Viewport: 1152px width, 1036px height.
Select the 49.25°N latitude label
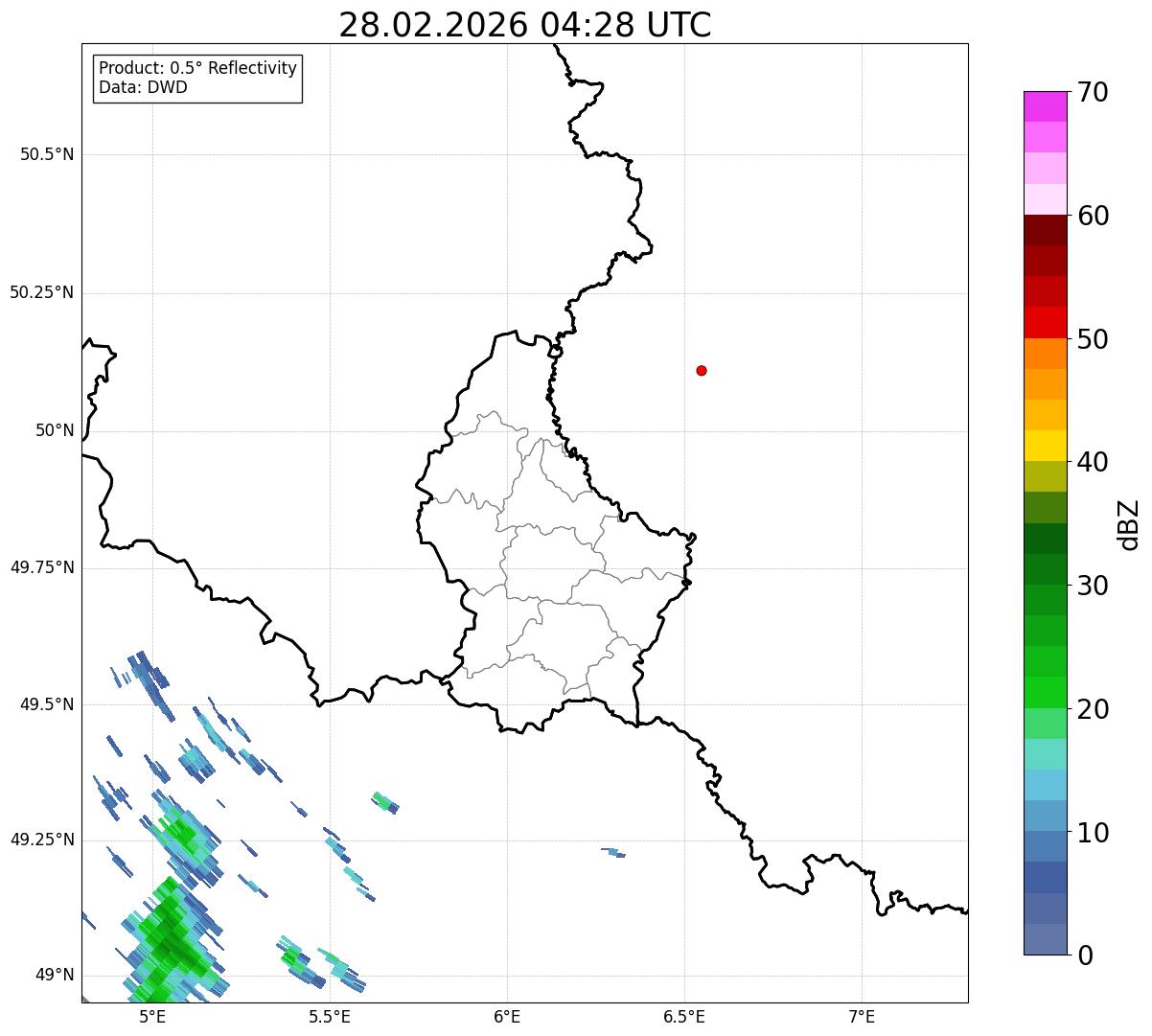(42, 840)
